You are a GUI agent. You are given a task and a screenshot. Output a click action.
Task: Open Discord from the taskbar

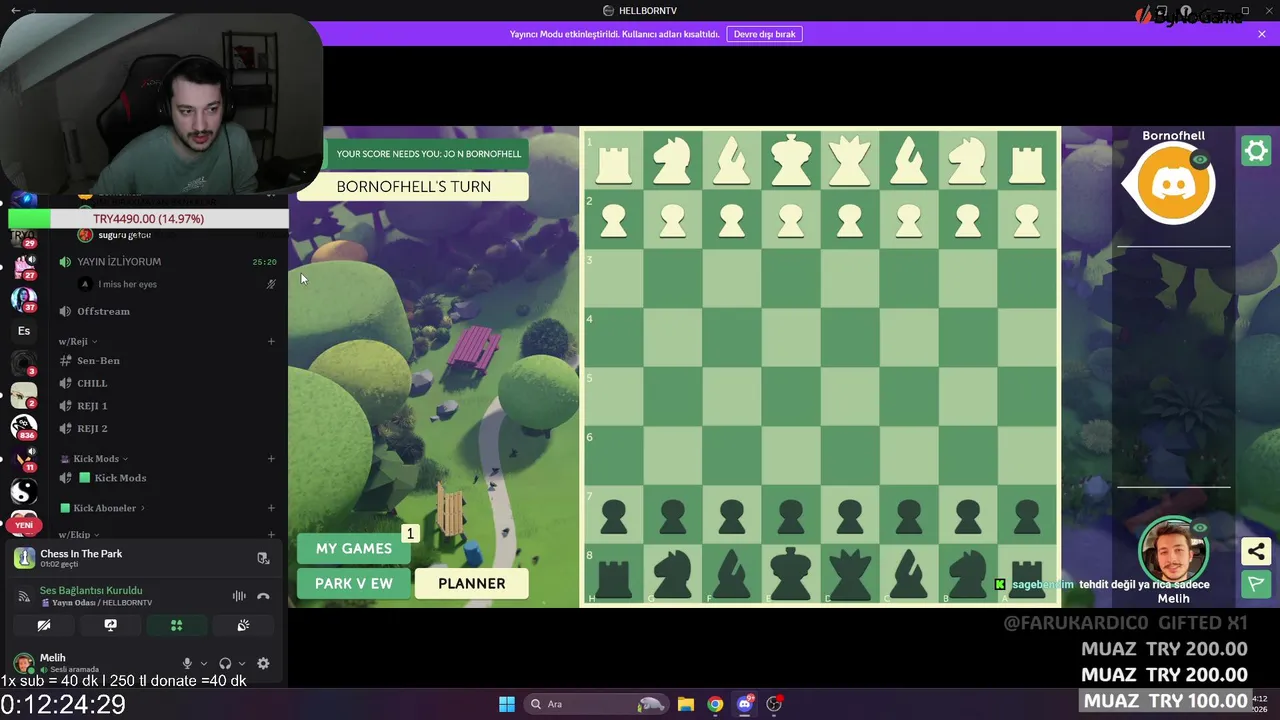tap(744, 704)
